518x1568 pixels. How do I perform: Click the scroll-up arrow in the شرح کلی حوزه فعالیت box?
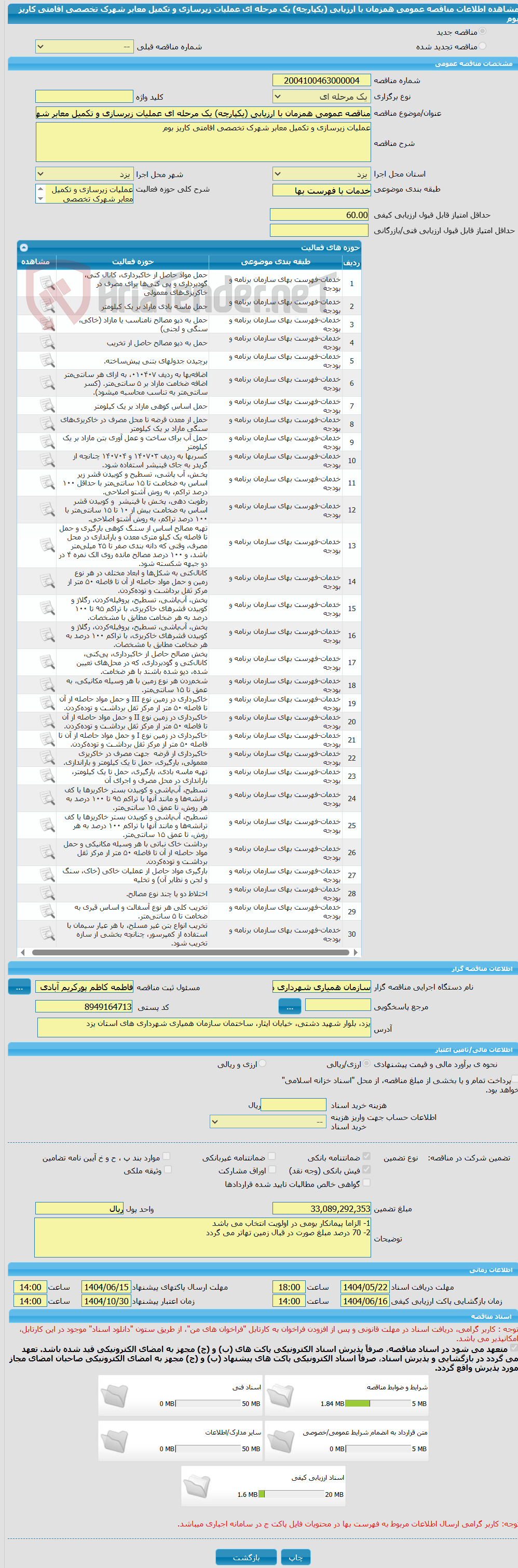point(41,188)
